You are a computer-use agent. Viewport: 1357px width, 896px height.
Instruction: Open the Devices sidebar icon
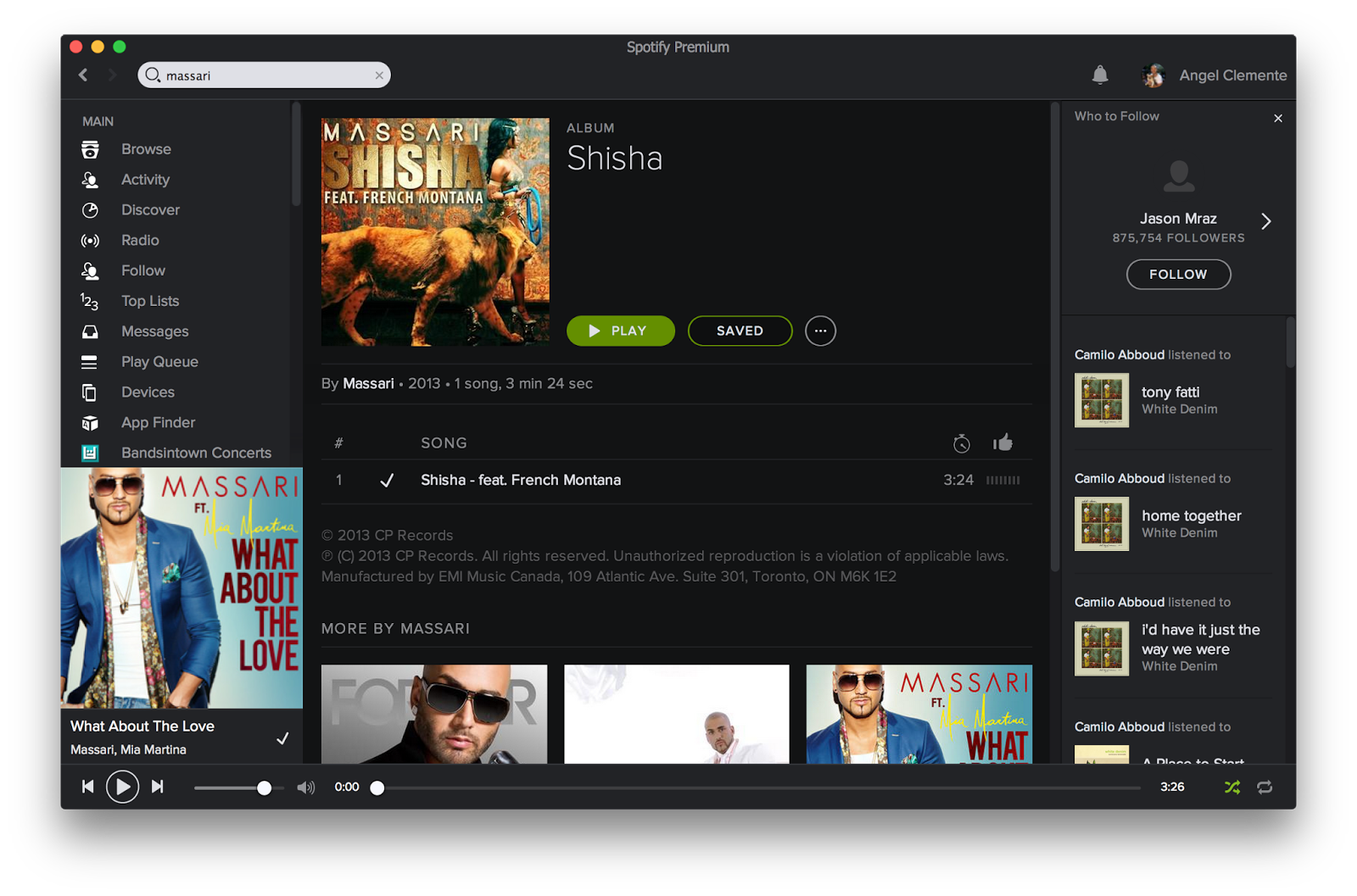(x=90, y=392)
